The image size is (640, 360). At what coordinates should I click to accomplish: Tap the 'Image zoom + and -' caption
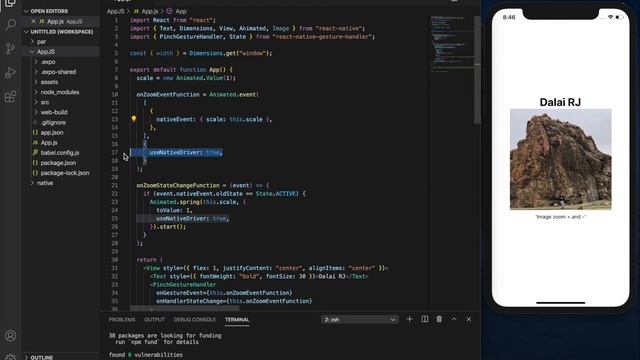560,217
